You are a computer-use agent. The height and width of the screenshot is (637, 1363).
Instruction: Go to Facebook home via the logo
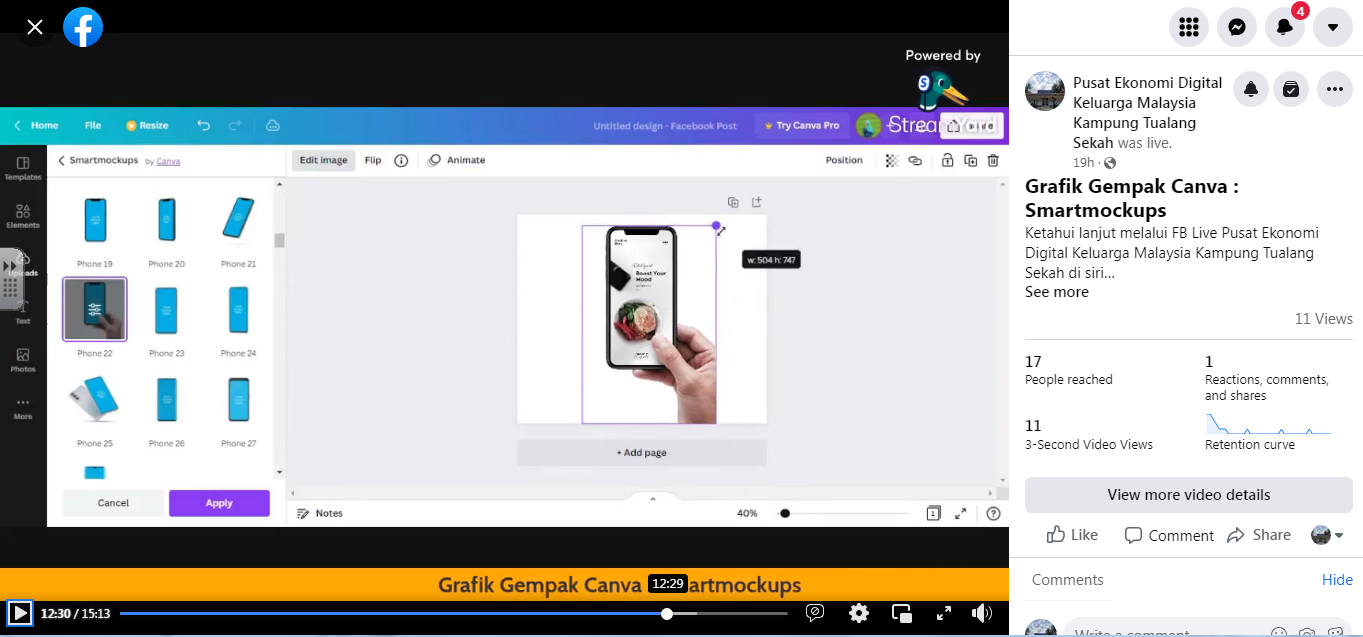83,27
